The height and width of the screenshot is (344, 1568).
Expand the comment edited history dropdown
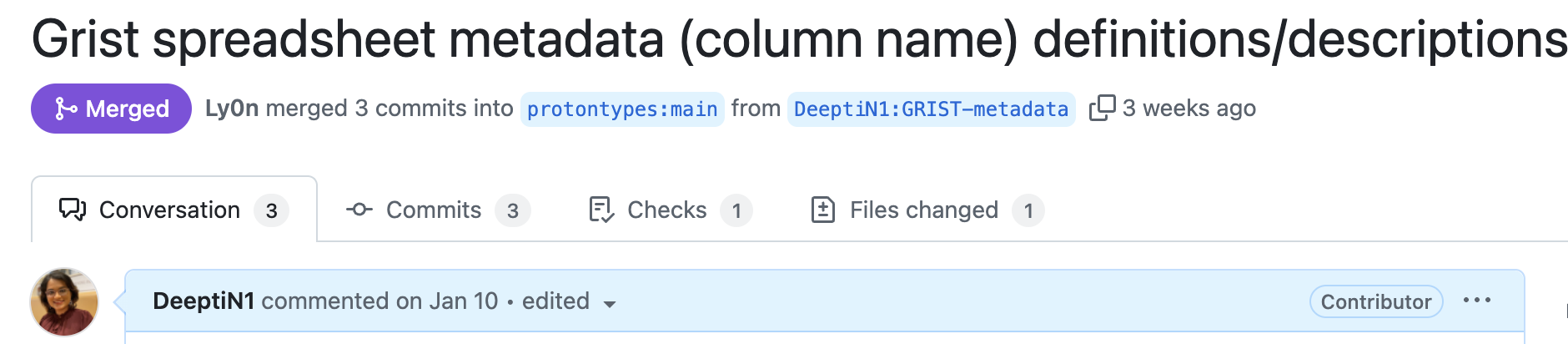pos(569,301)
